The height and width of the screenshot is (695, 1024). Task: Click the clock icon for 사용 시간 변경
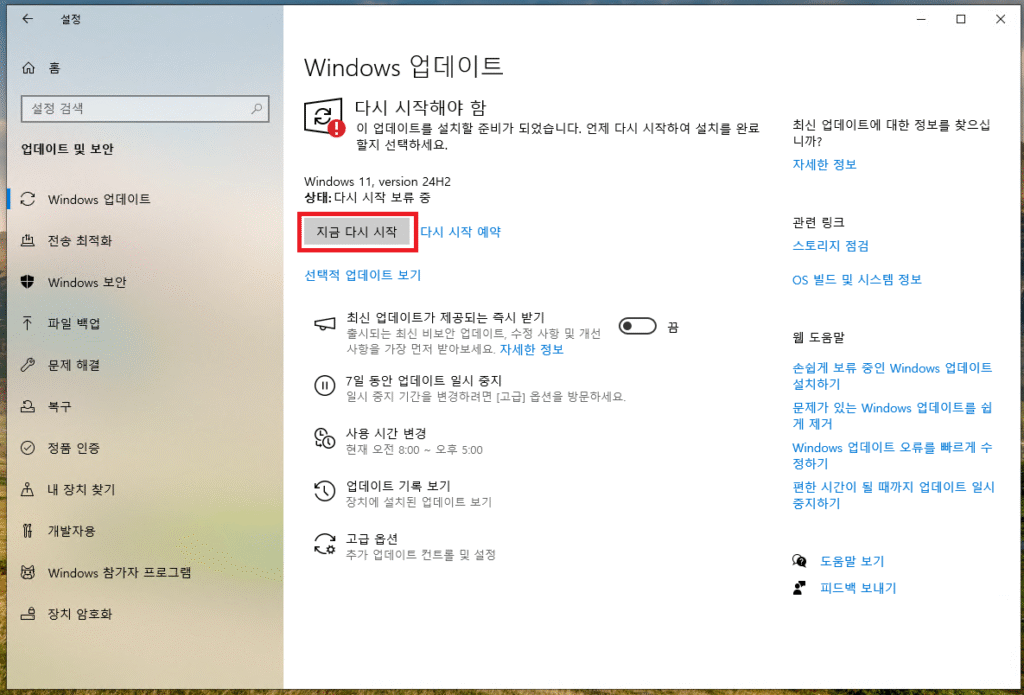325,438
